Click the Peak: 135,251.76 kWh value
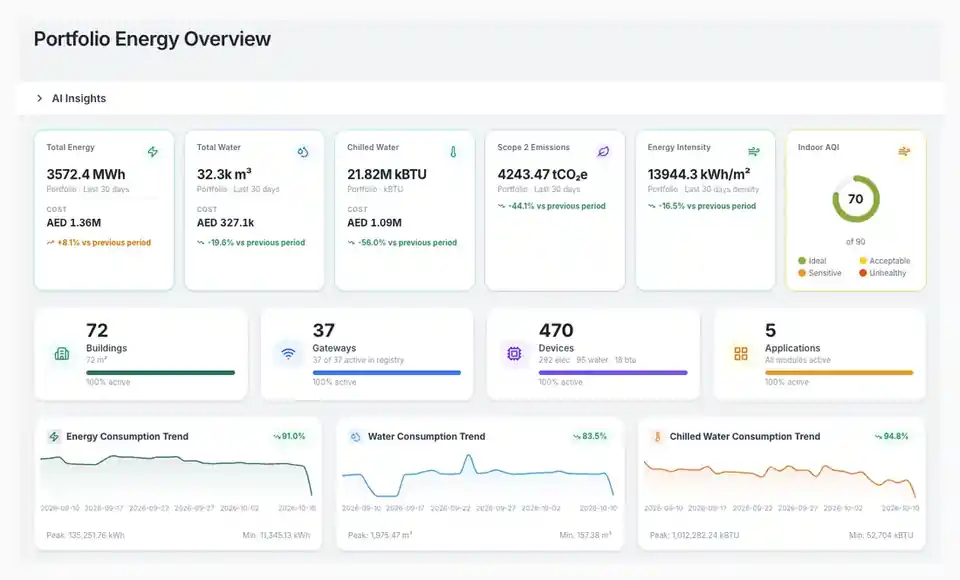 coord(86,535)
